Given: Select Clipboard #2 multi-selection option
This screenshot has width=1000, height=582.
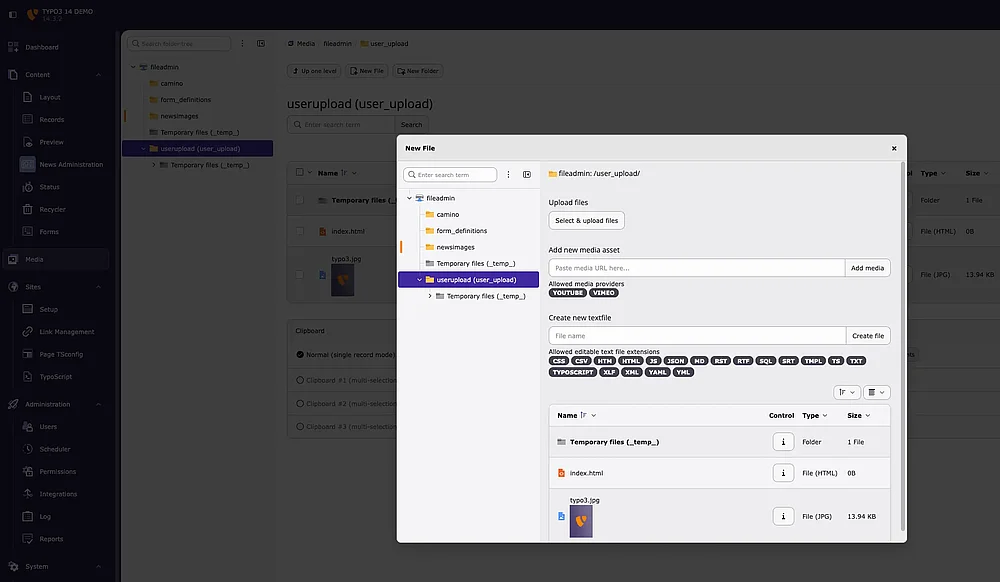Looking at the screenshot, I should tap(300, 404).
